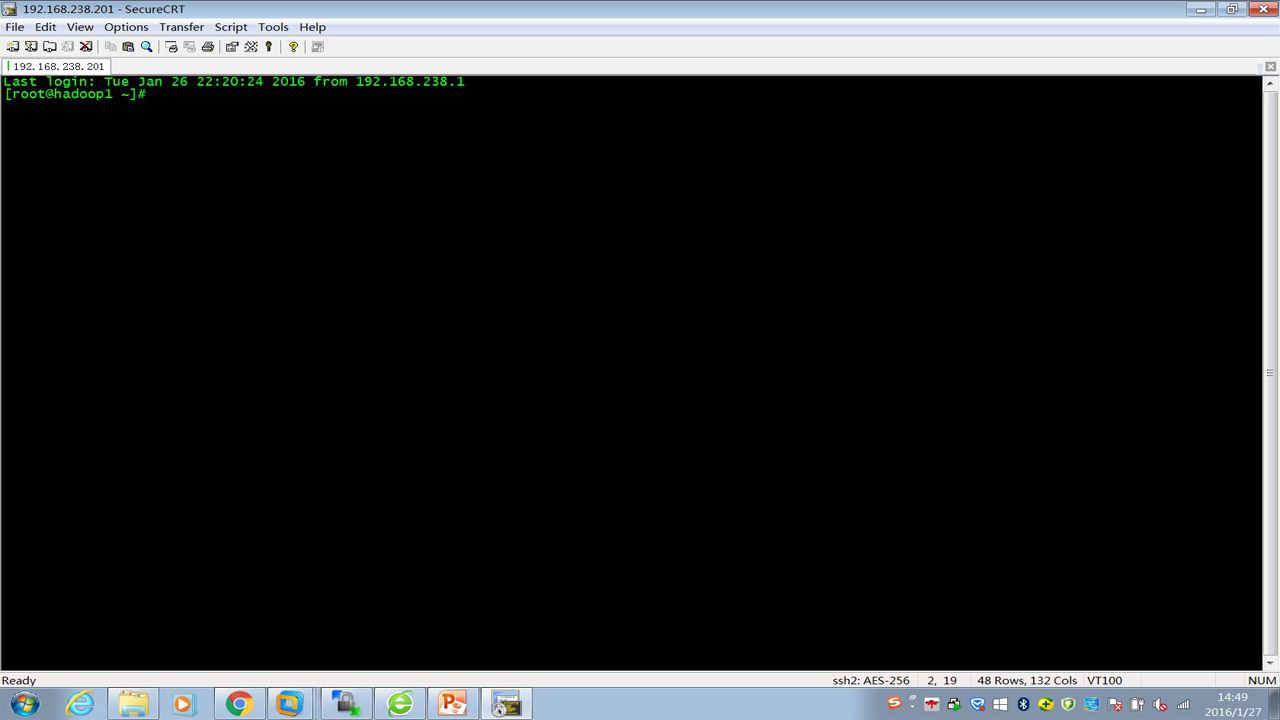Open the Windows Start button
The height and width of the screenshot is (720, 1280).
(x=24, y=704)
